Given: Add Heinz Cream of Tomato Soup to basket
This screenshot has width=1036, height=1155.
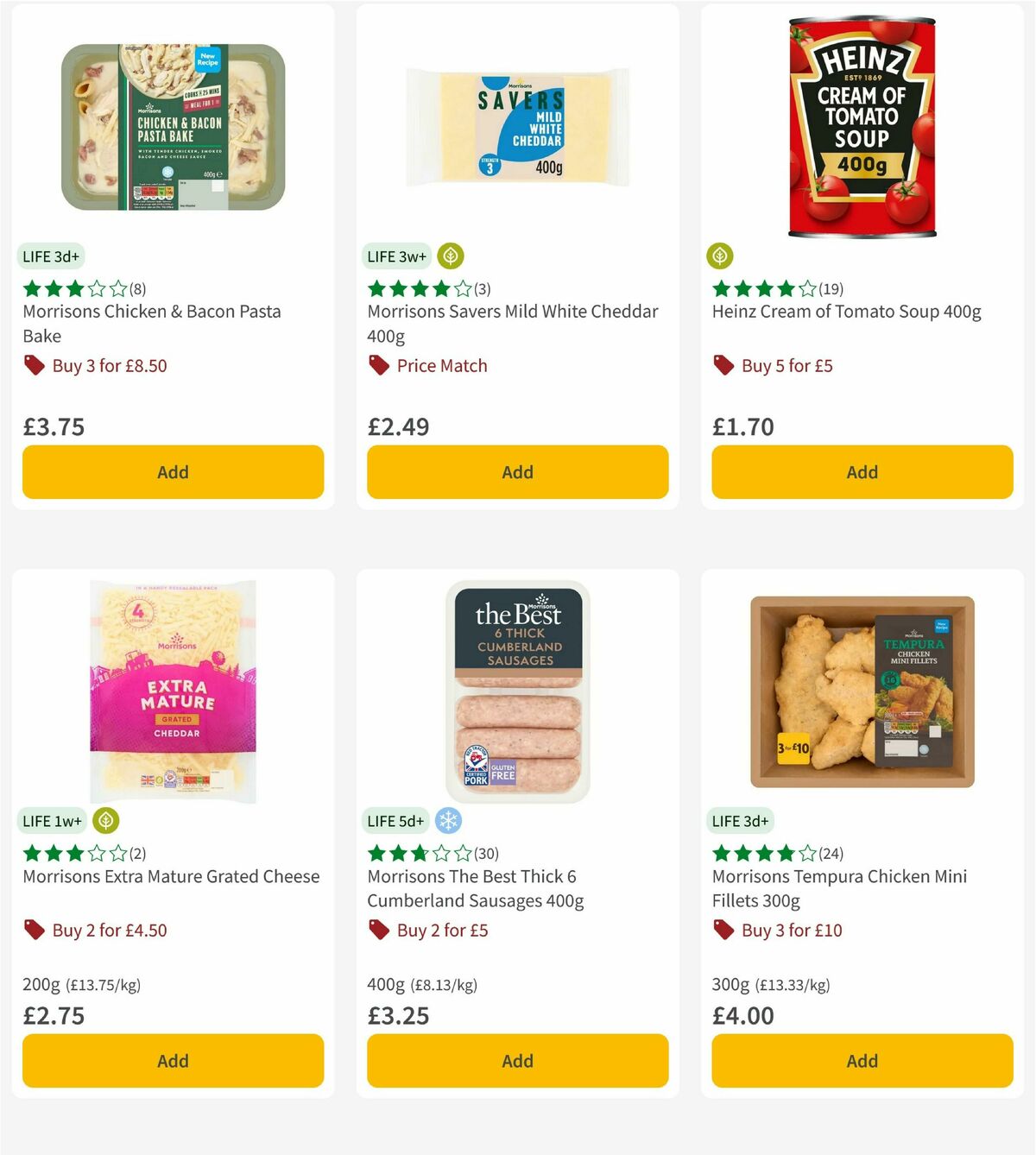Looking at the screenshot, I should tap(861, 472).
